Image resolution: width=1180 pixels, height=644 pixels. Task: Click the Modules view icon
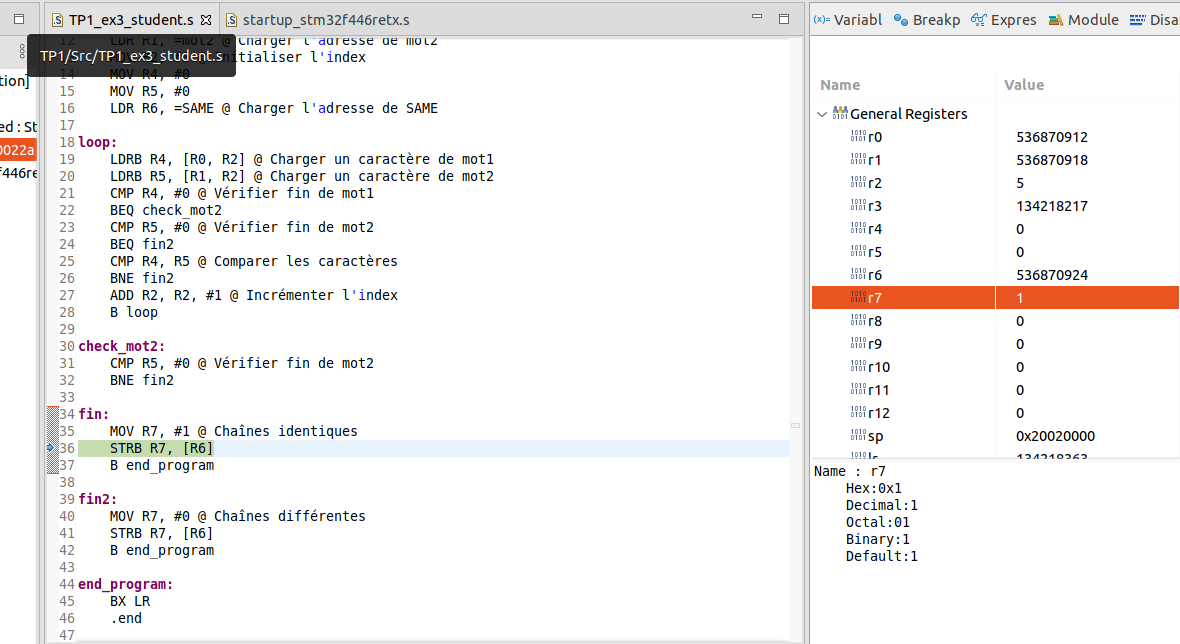pyautogui.click(x=1056, y=20)
